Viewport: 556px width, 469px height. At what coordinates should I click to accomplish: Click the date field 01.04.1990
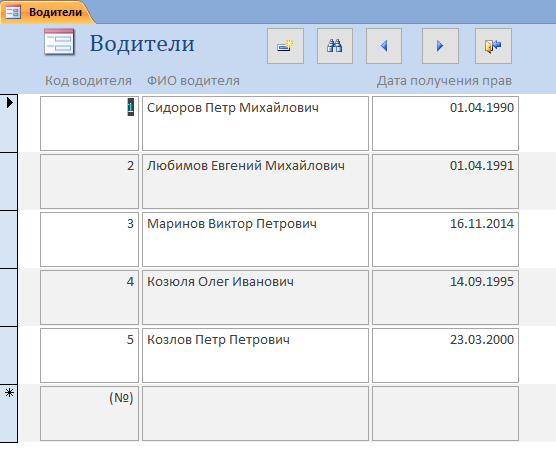[445, 123]
